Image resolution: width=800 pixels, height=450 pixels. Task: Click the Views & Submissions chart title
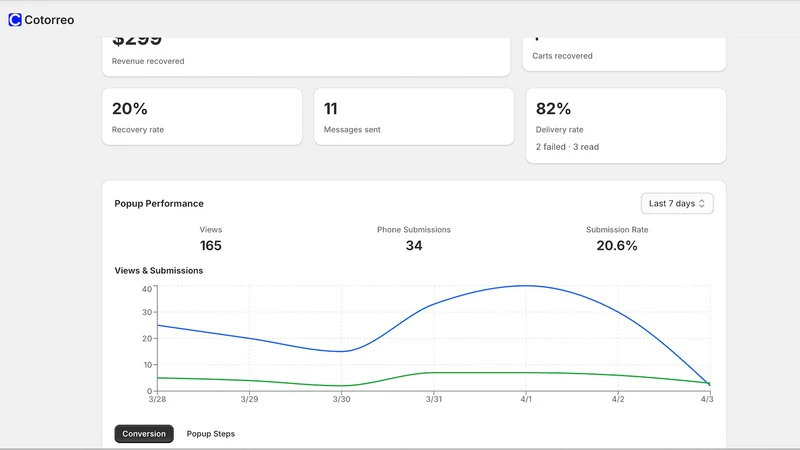[x=159, y=271]
